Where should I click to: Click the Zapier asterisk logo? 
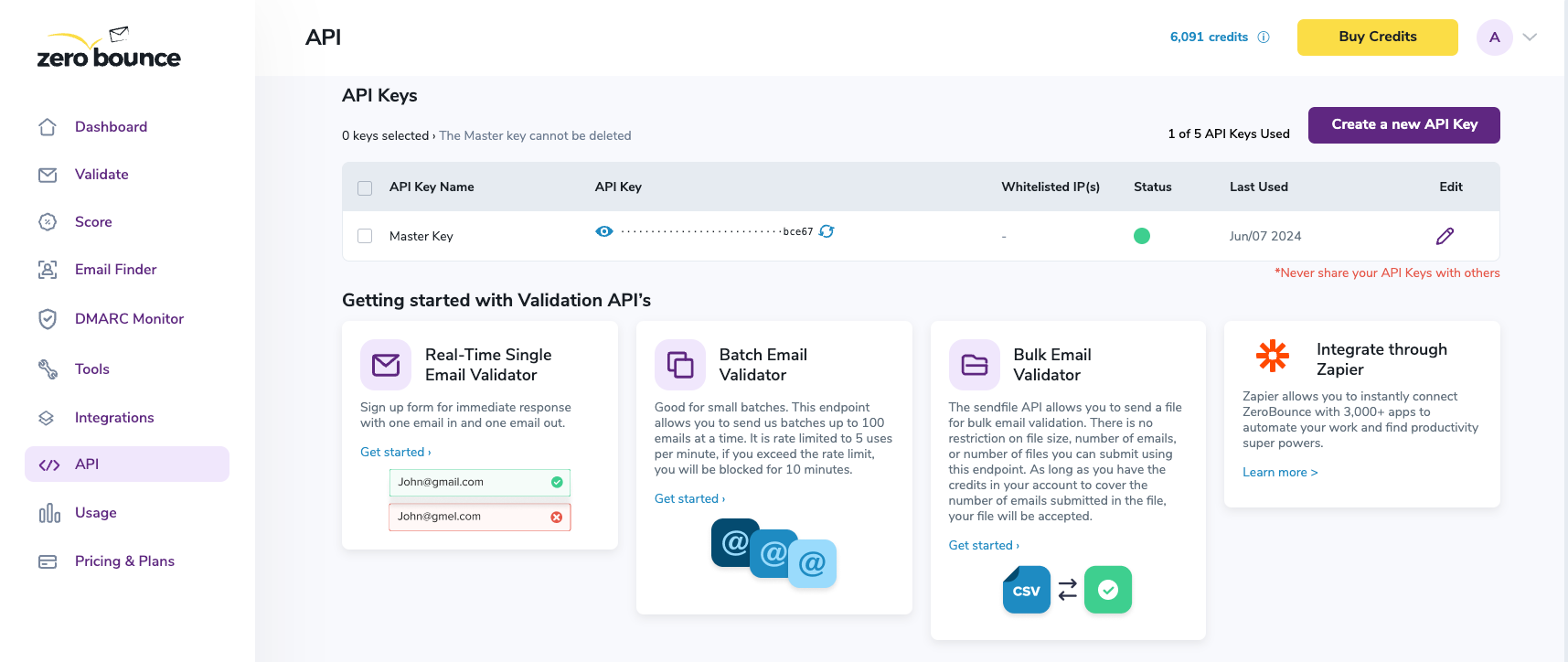point(1273,356)
